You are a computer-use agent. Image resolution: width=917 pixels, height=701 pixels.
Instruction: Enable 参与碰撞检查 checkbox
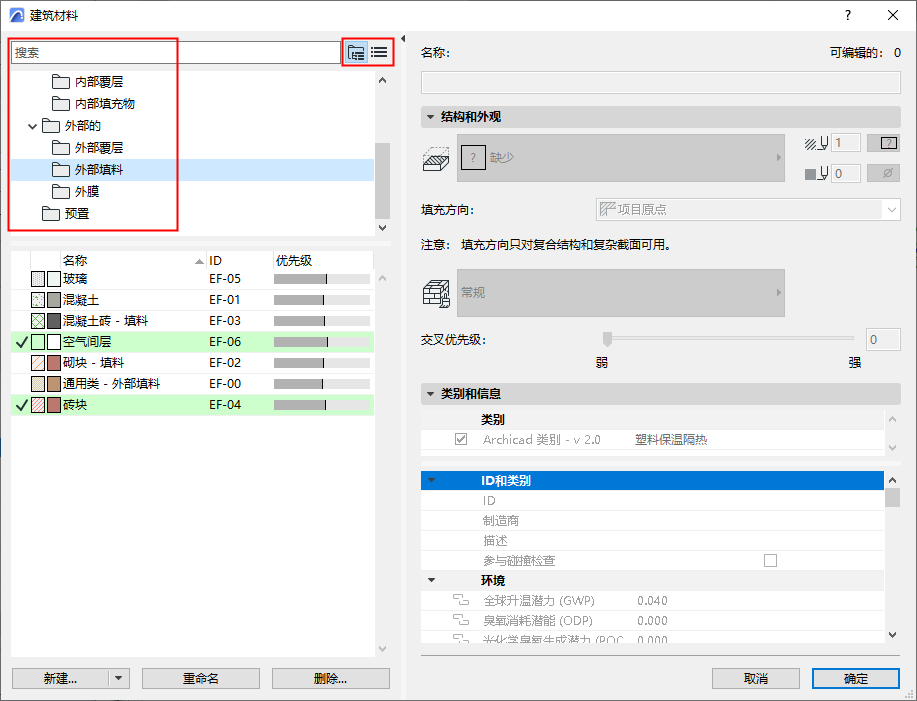(x=770, y=561)
